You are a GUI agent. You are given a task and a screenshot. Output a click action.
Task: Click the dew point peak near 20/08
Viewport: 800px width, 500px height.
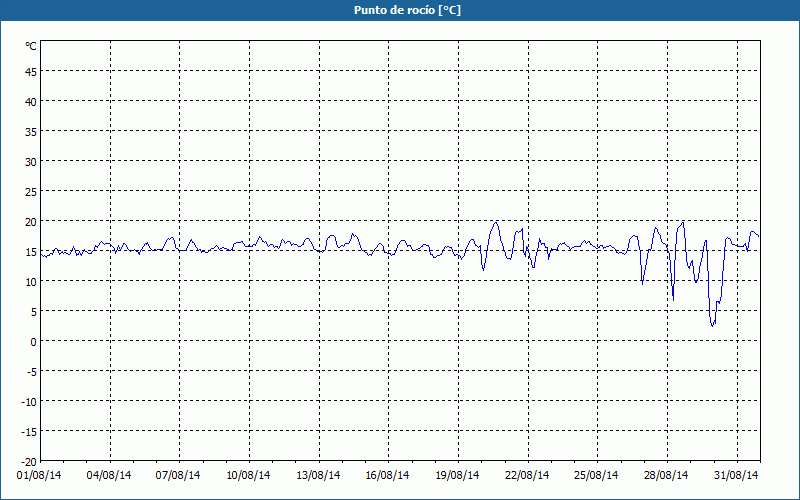pos(496,222)
